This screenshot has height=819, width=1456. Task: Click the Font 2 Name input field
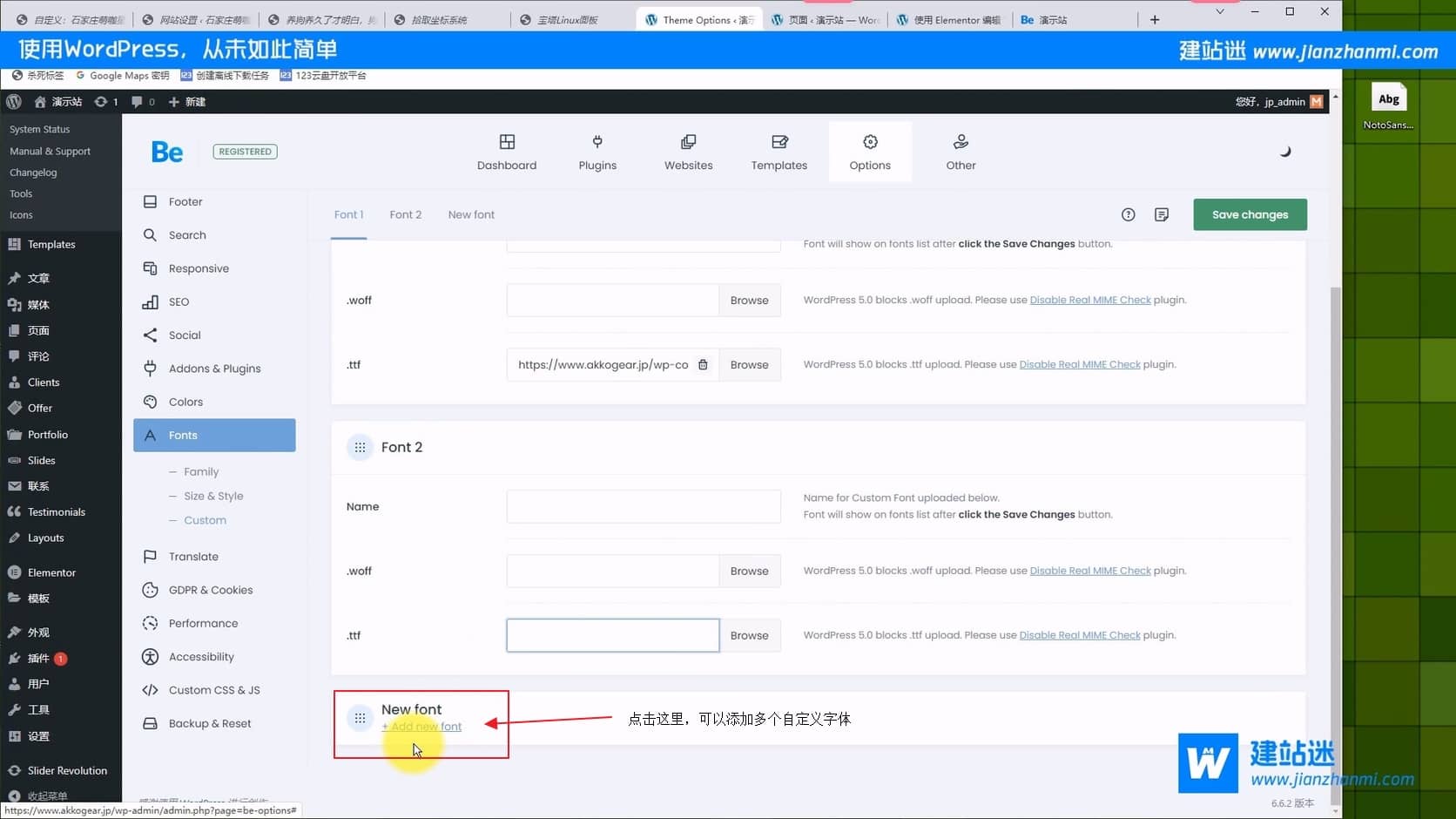643,506
